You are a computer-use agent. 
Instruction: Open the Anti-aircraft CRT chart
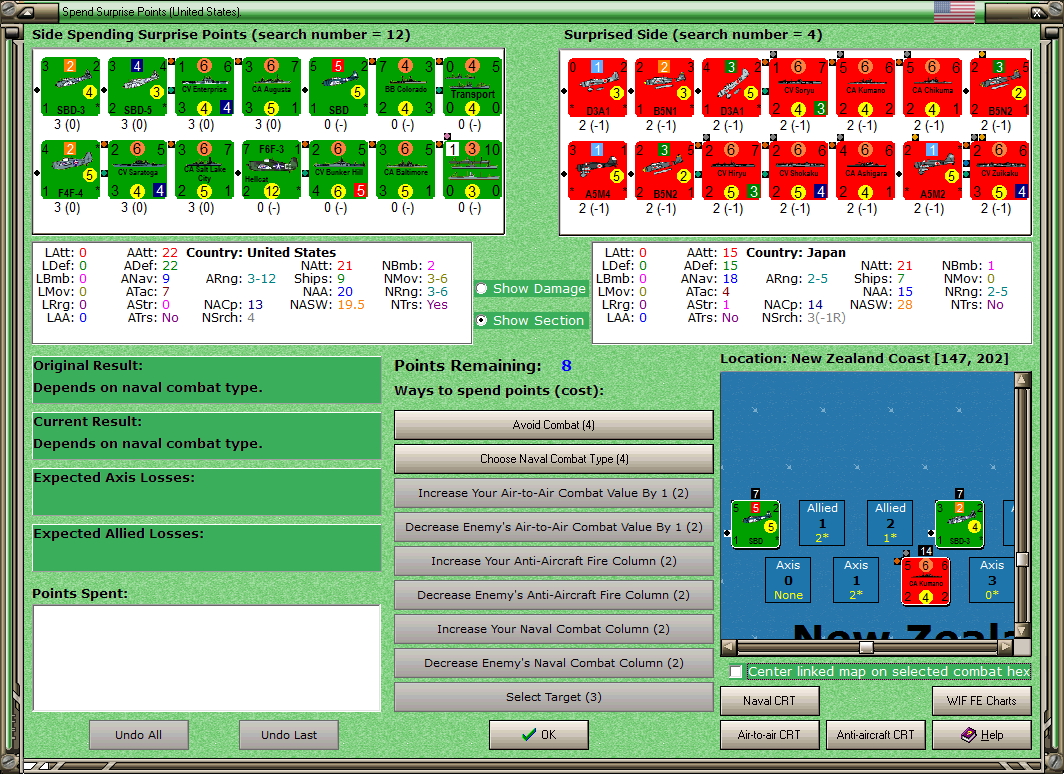coord(875,735)
